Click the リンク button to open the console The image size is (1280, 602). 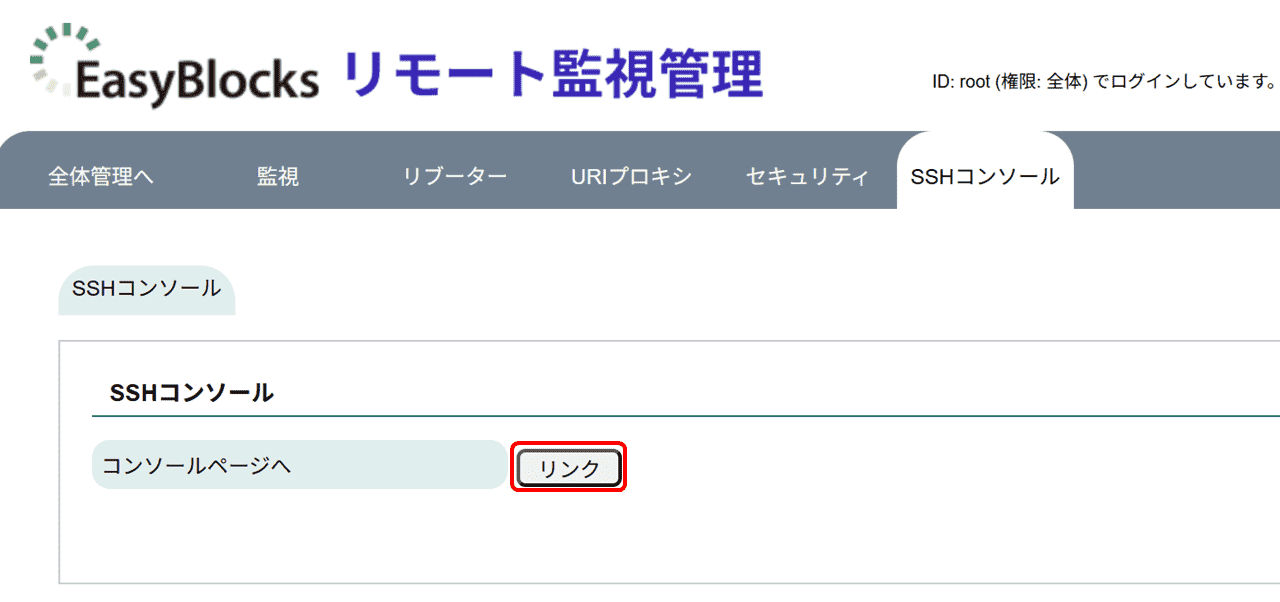tap(569, 468)
